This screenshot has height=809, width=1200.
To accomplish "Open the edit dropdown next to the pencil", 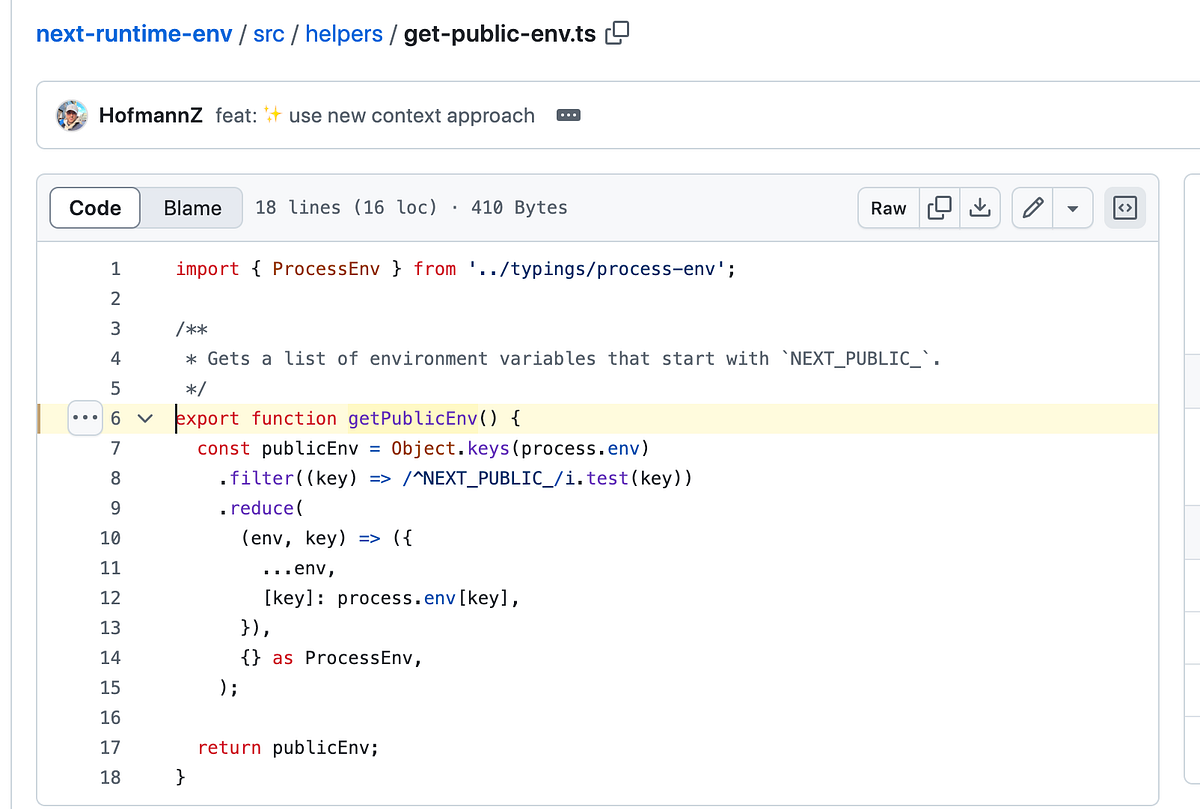I will pyautogui.click(x=1073, y=208).
